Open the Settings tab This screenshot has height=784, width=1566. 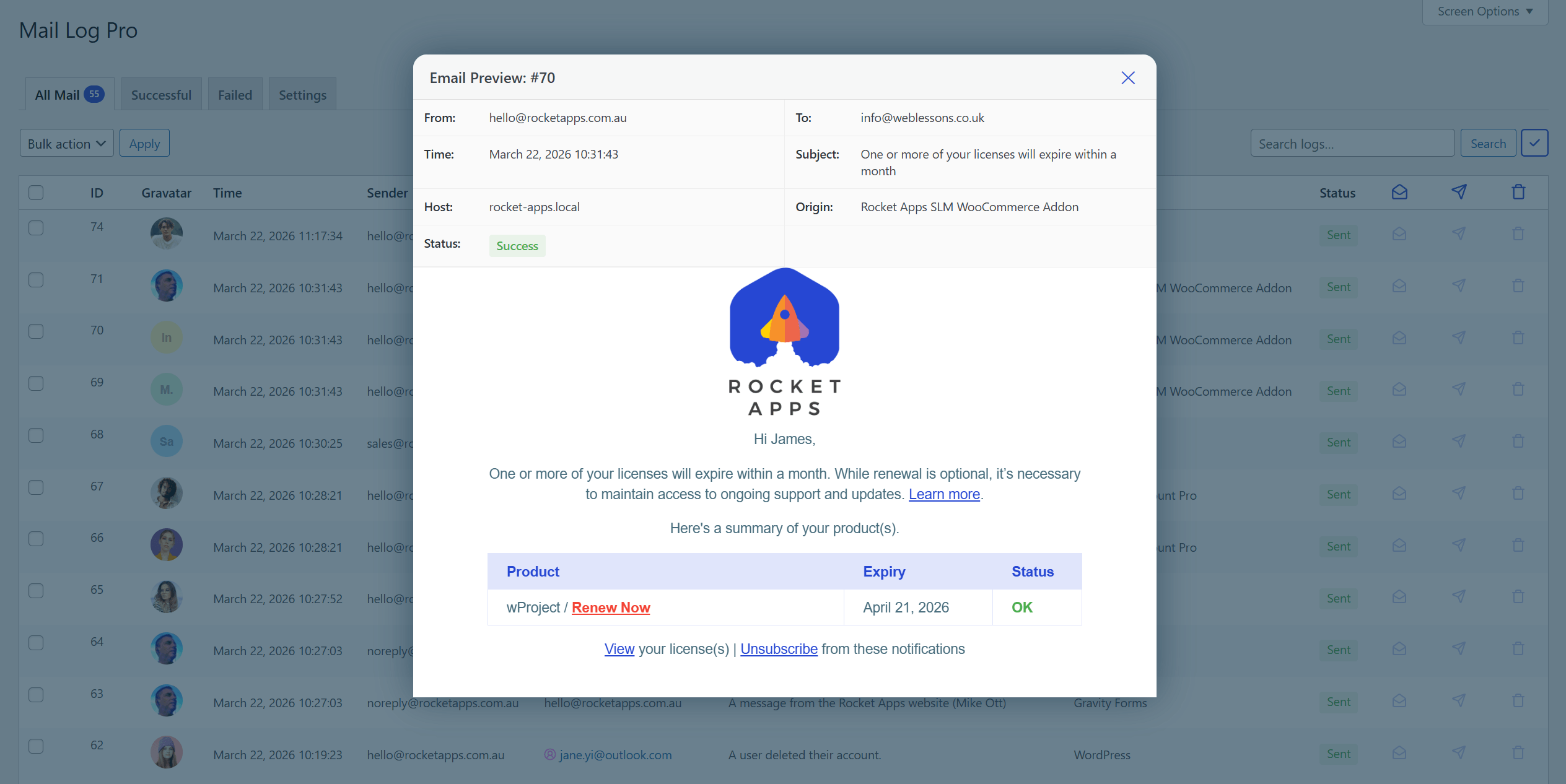coord(302,94)
